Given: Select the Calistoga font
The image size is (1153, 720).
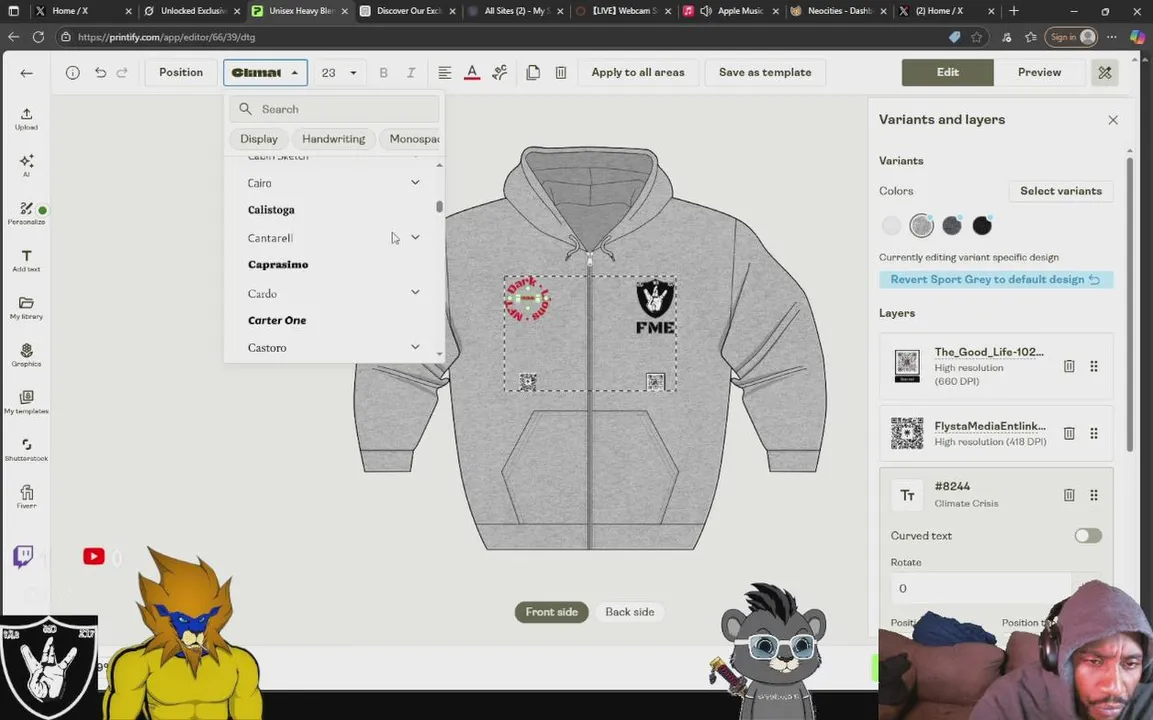Looking at the screenshot, I should [271, 210].
